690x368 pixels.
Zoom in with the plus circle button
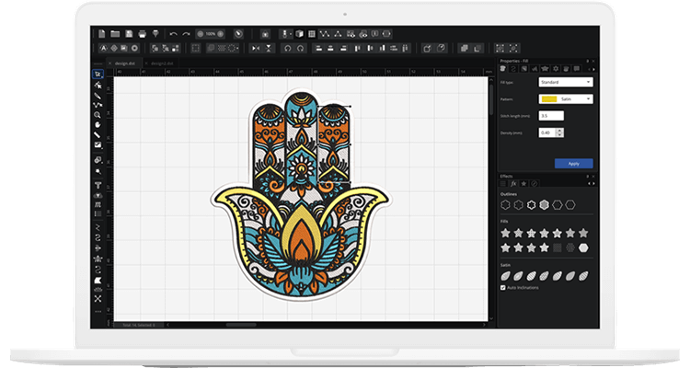point(220,34)
